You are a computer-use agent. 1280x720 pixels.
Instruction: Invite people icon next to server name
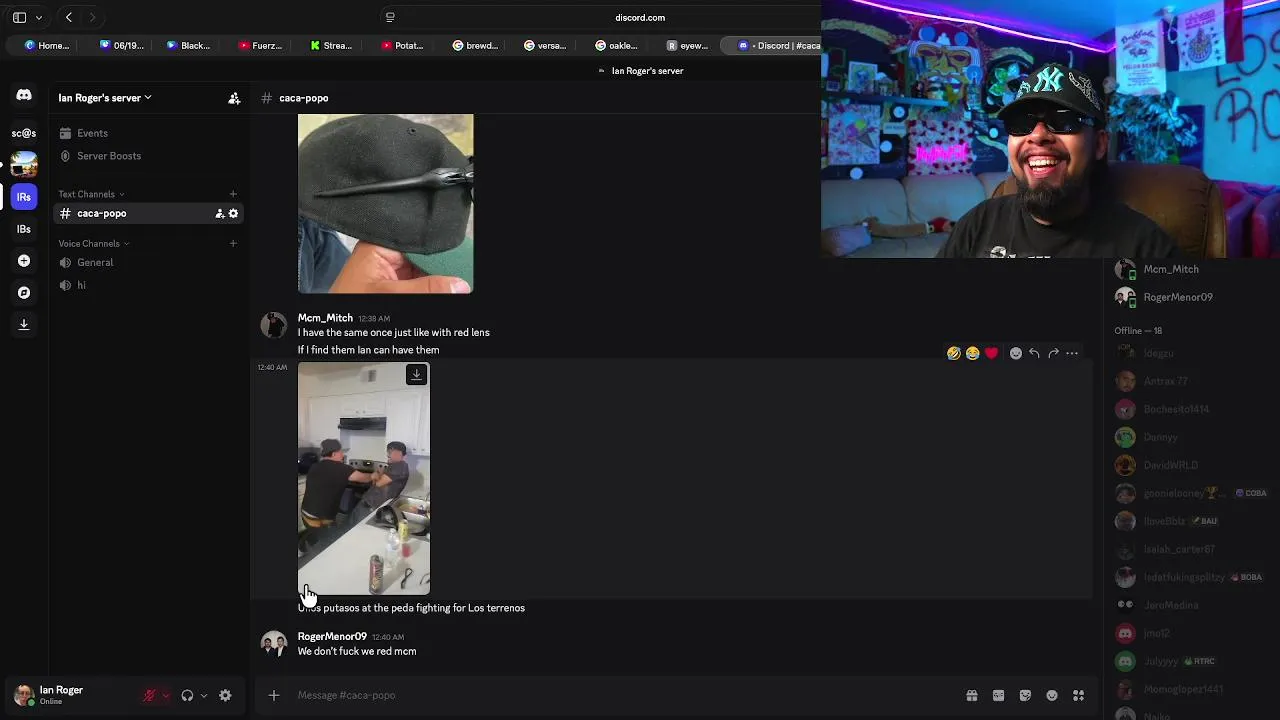click(234, 98)
